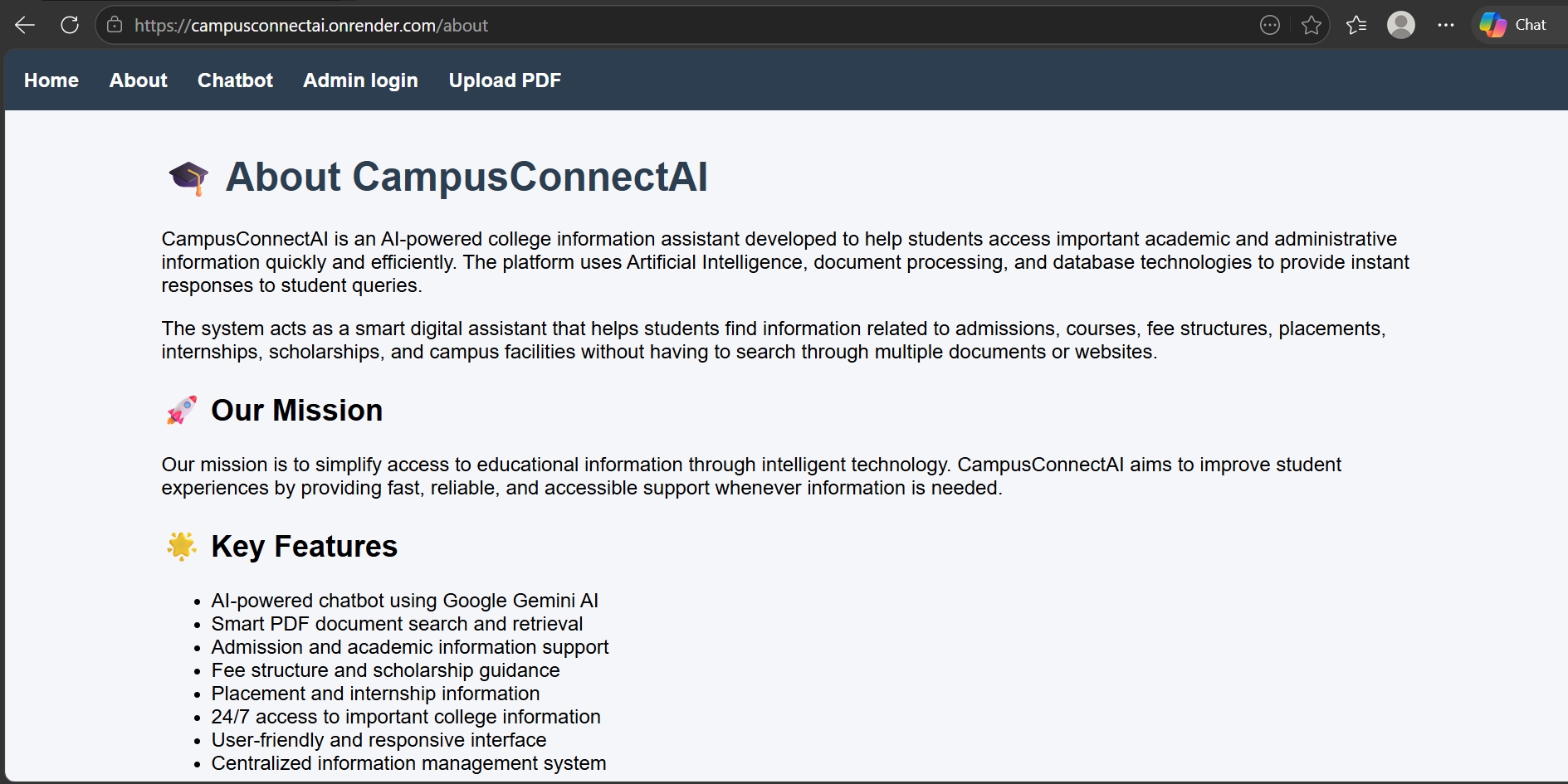Navigate to the Home page link

(x=51, y=80)
